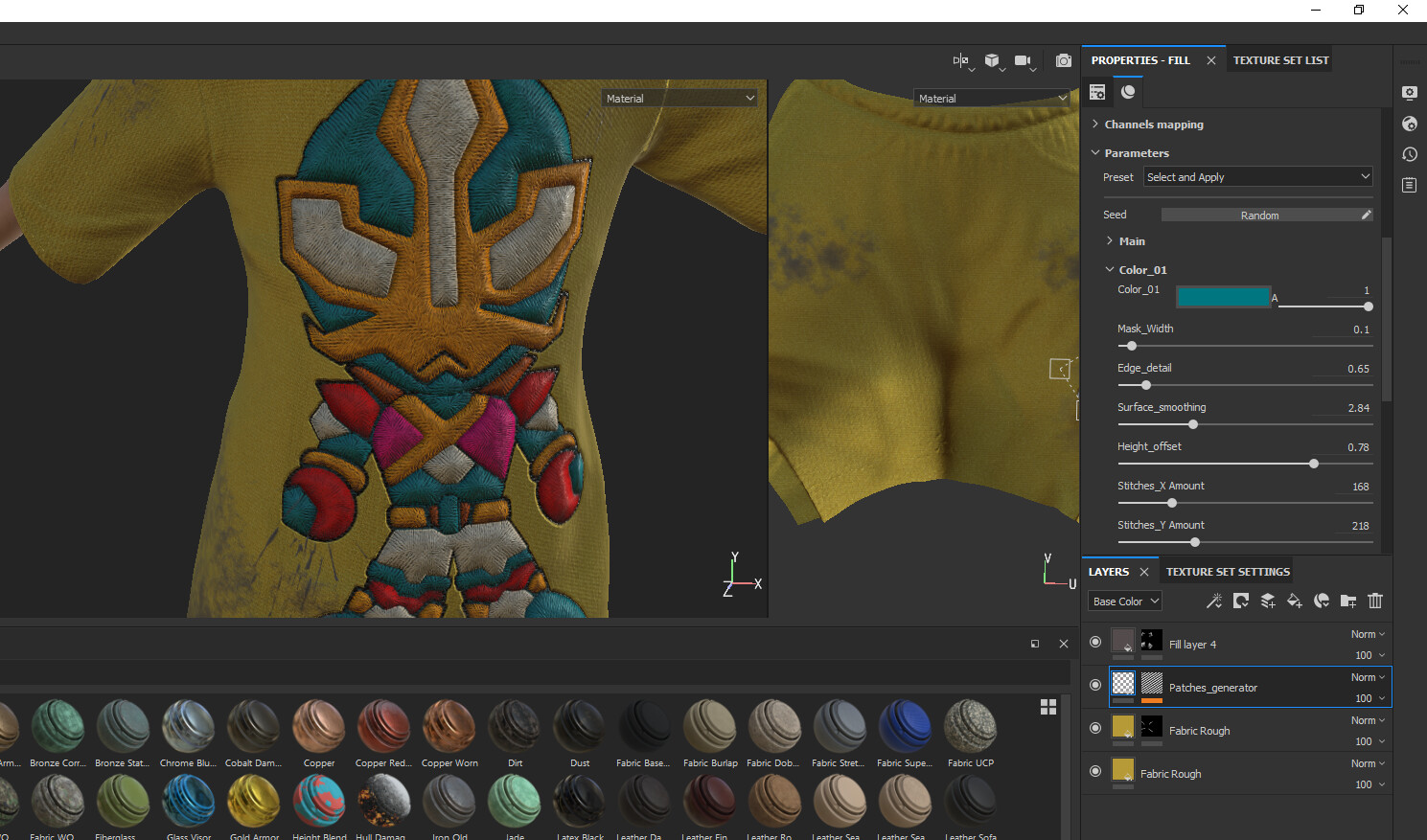Hide the Fabric Rough layer without a mask
This screenshot has height=840, width=1427.
(1095, 771)
